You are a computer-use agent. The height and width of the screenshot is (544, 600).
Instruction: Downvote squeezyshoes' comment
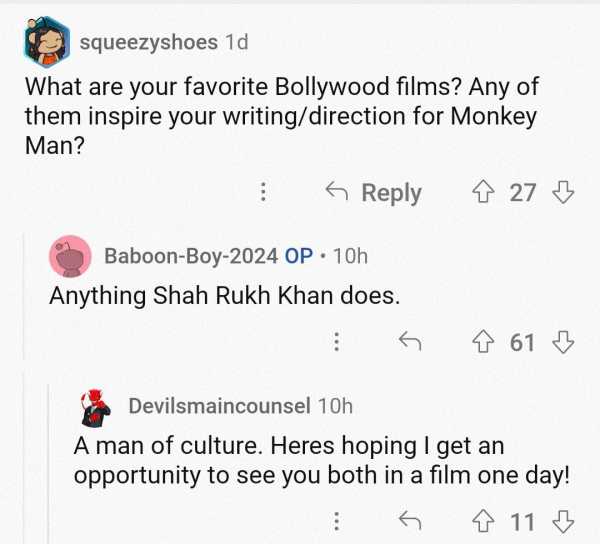[x=563, y=192]
